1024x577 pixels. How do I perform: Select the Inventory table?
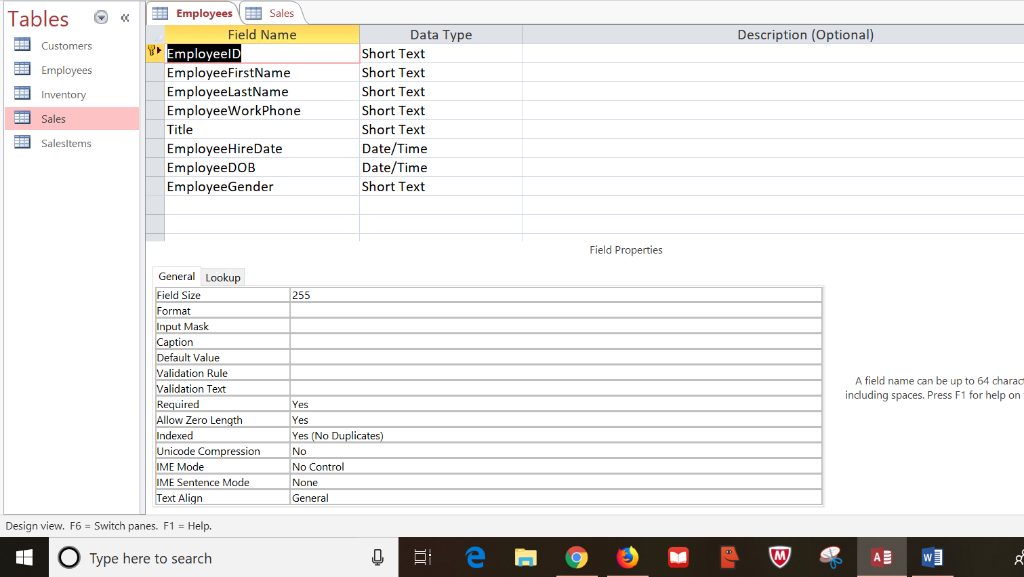(60, 94)
